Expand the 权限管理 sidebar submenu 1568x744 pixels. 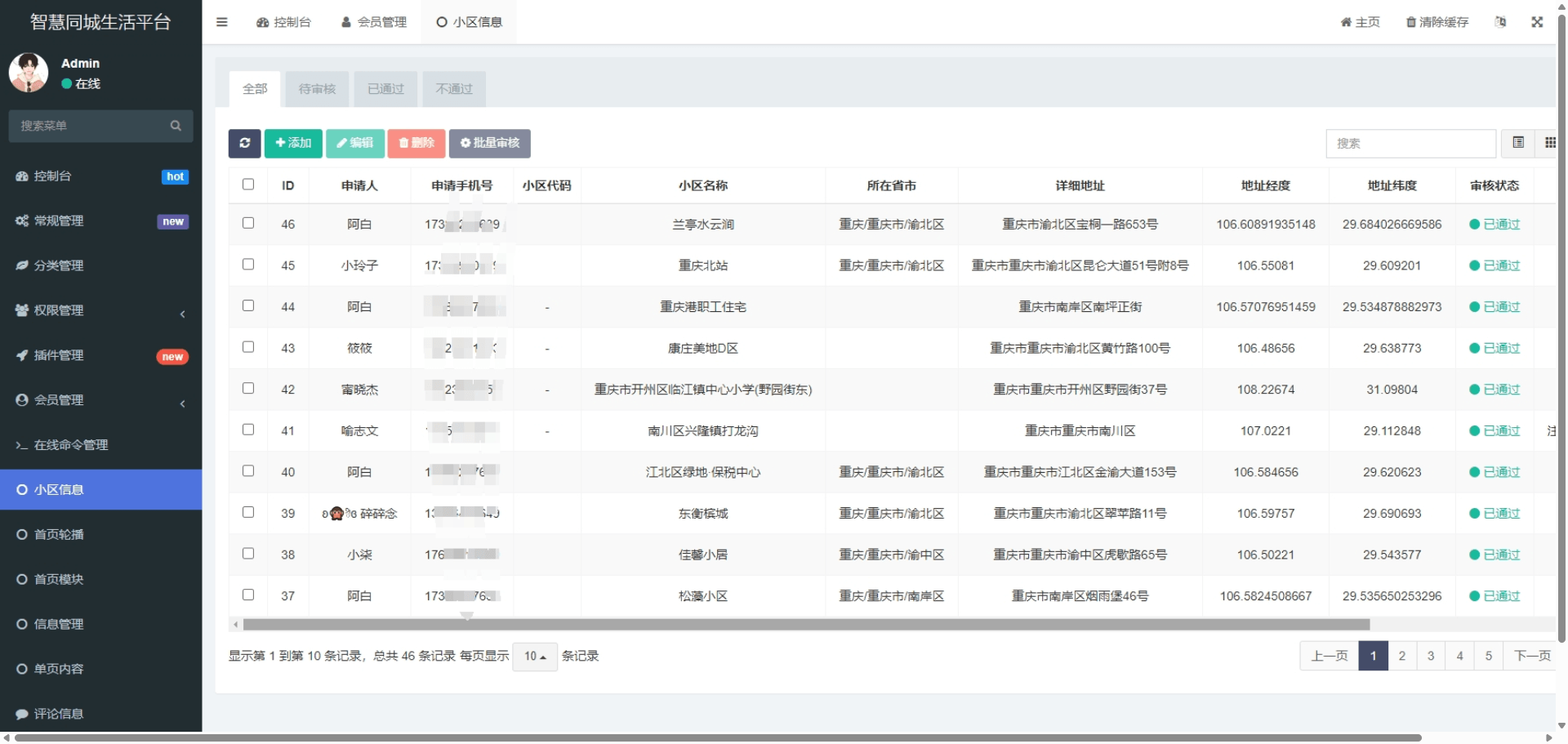(x=100, y=310)
